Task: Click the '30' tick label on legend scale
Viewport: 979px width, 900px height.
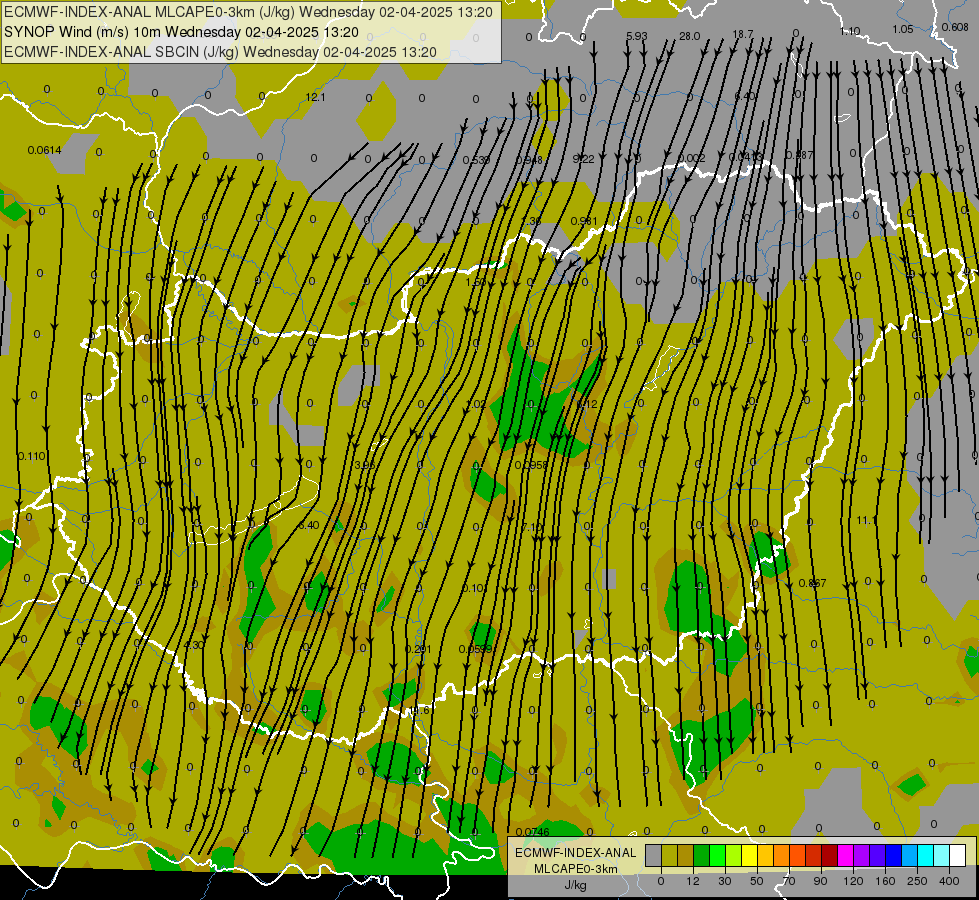Action: click(725, 881)
